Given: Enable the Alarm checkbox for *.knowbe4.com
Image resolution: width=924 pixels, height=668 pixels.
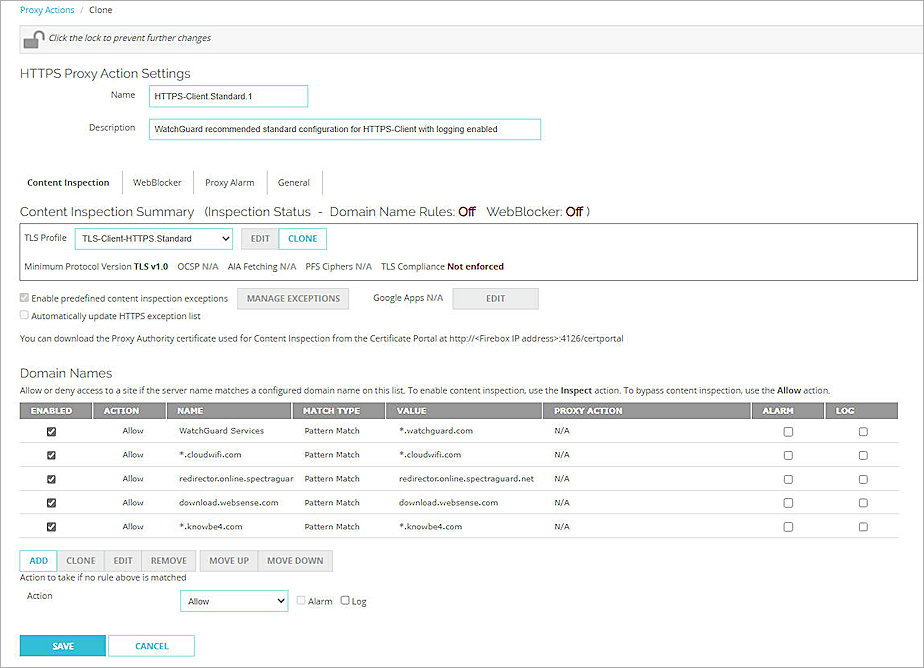Looking at the screenshot, I should (788, 527).
